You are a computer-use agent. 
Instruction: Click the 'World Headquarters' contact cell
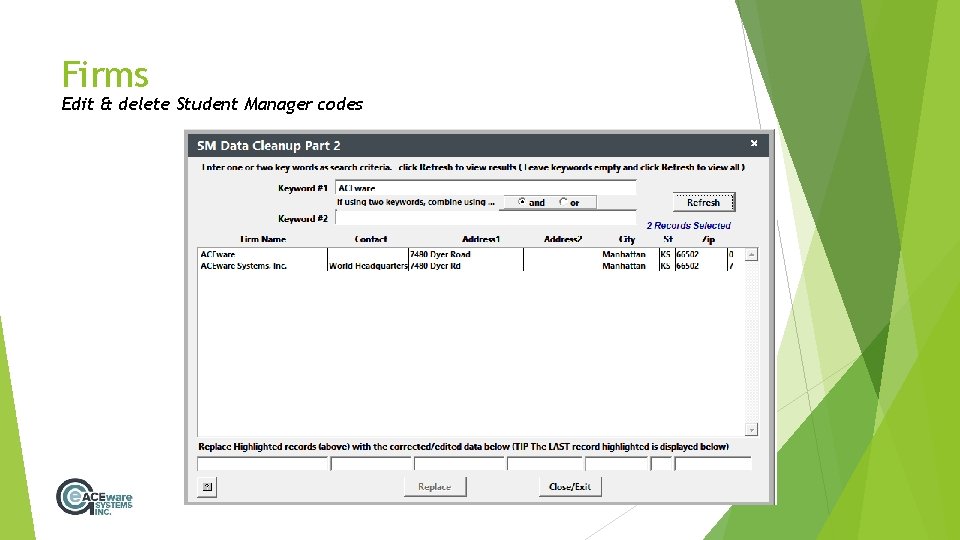tap(368, 266)
